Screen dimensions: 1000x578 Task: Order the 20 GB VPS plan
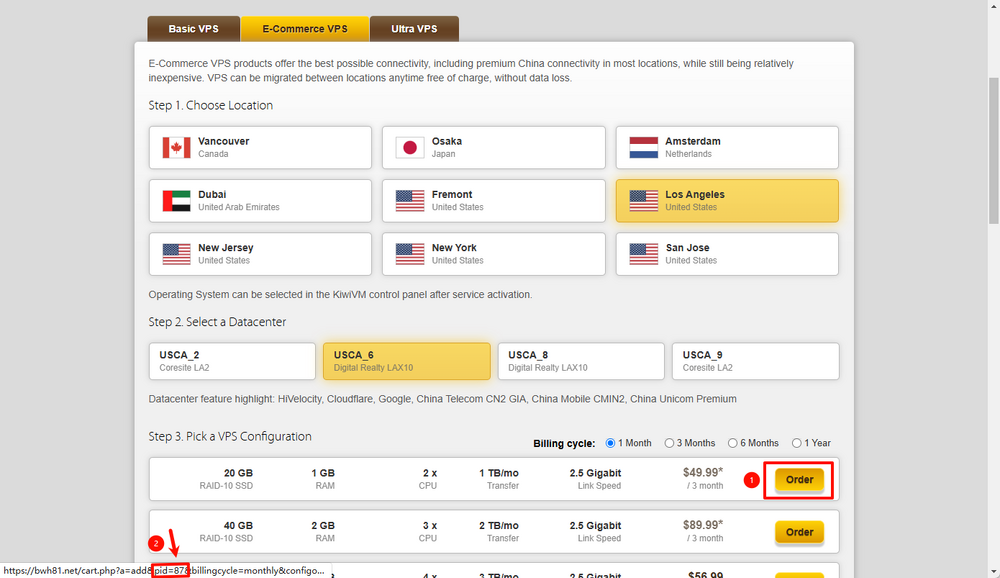799,480
